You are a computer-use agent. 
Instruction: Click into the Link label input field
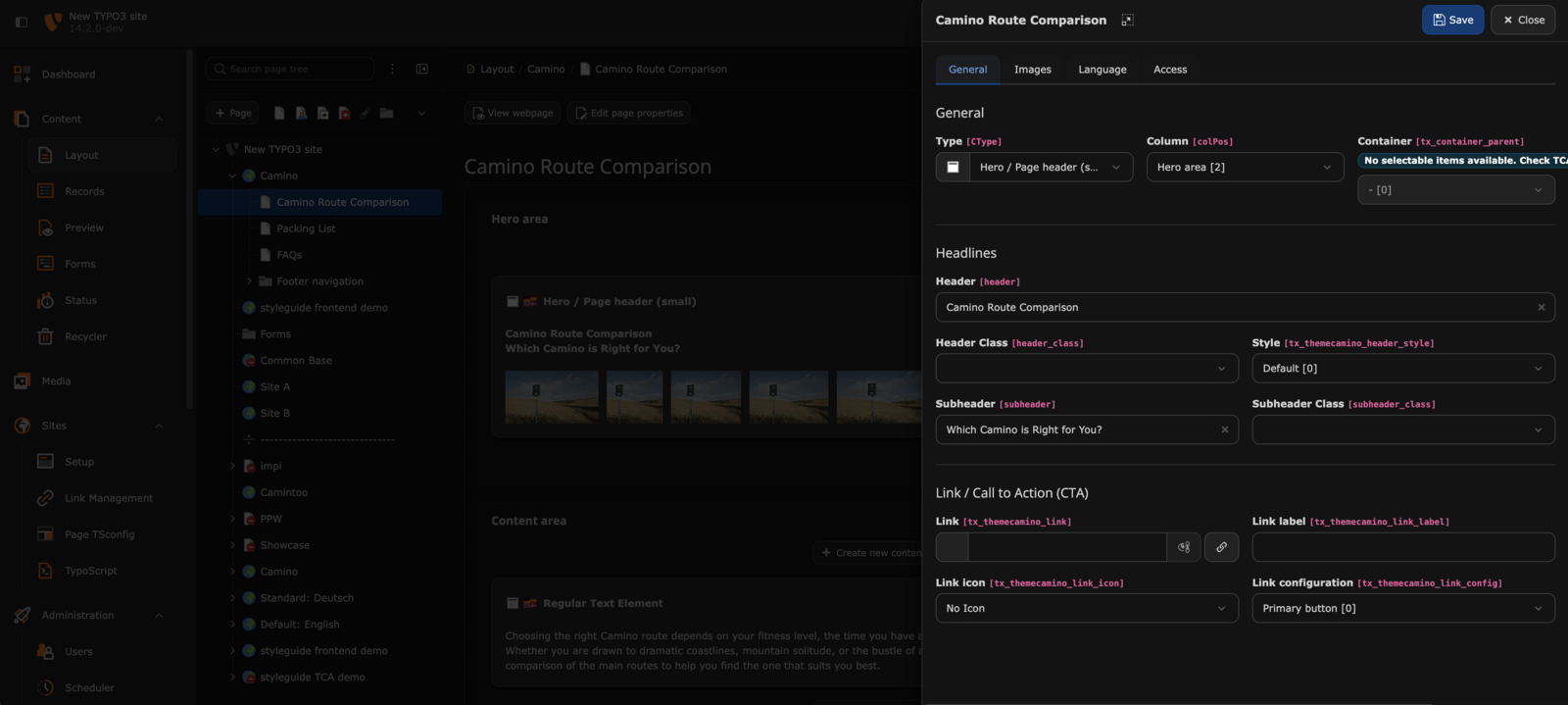[1402, 547]
